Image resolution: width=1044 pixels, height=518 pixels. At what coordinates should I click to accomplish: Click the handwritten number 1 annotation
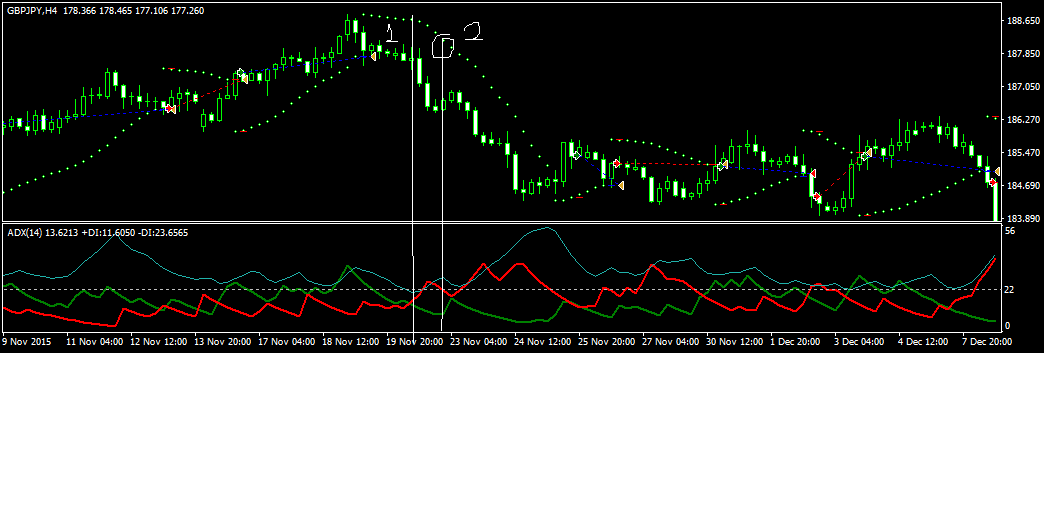tap(391, 33)
